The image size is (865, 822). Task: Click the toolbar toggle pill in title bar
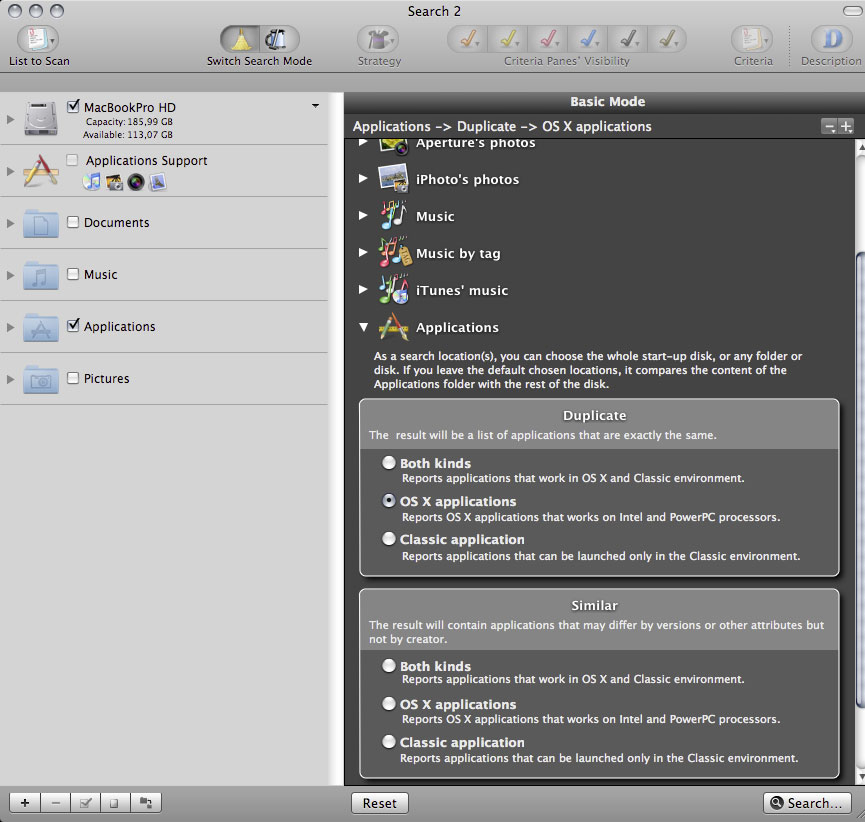(854, 10)
